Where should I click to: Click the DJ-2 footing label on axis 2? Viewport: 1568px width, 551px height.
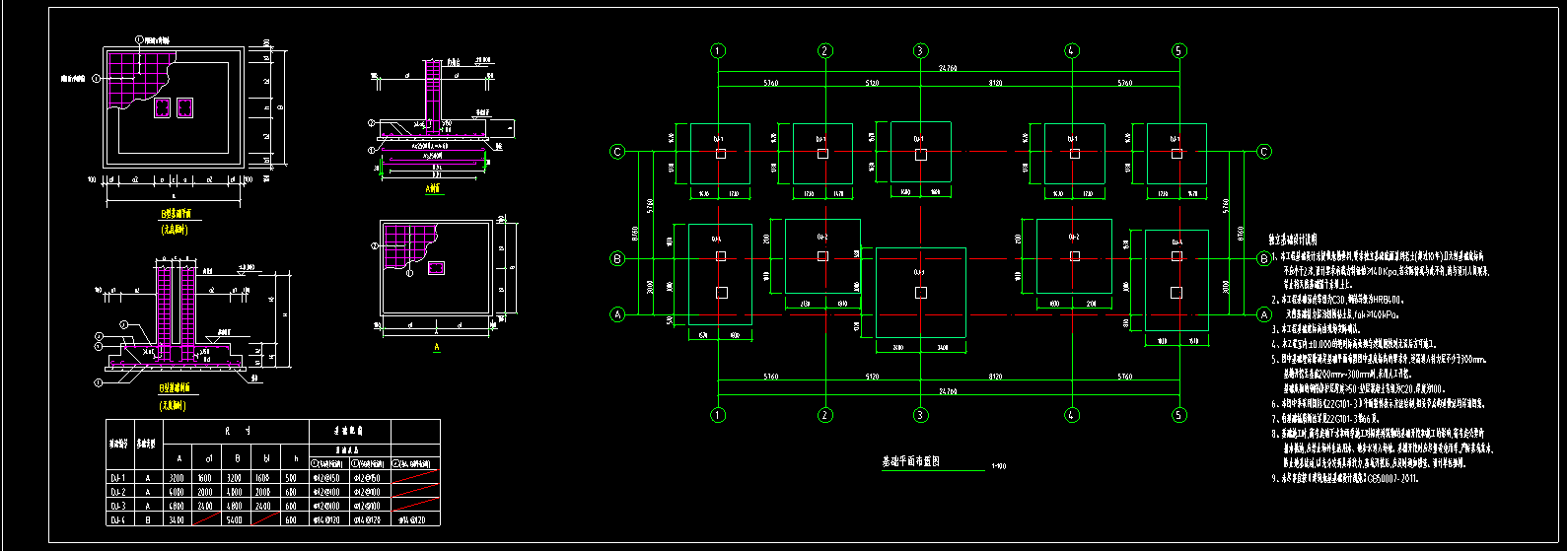[x=822, y=238]
